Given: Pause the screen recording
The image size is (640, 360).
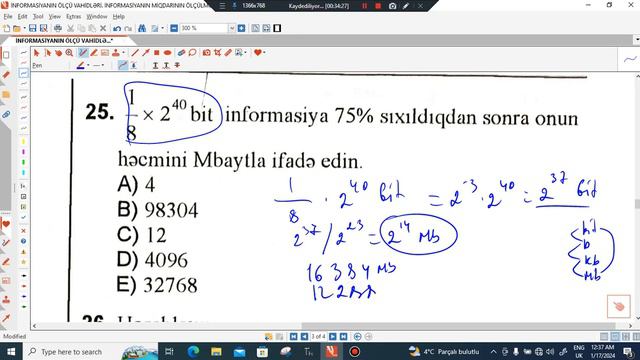Looking at the screenshot, I should (x=364, y=6).
